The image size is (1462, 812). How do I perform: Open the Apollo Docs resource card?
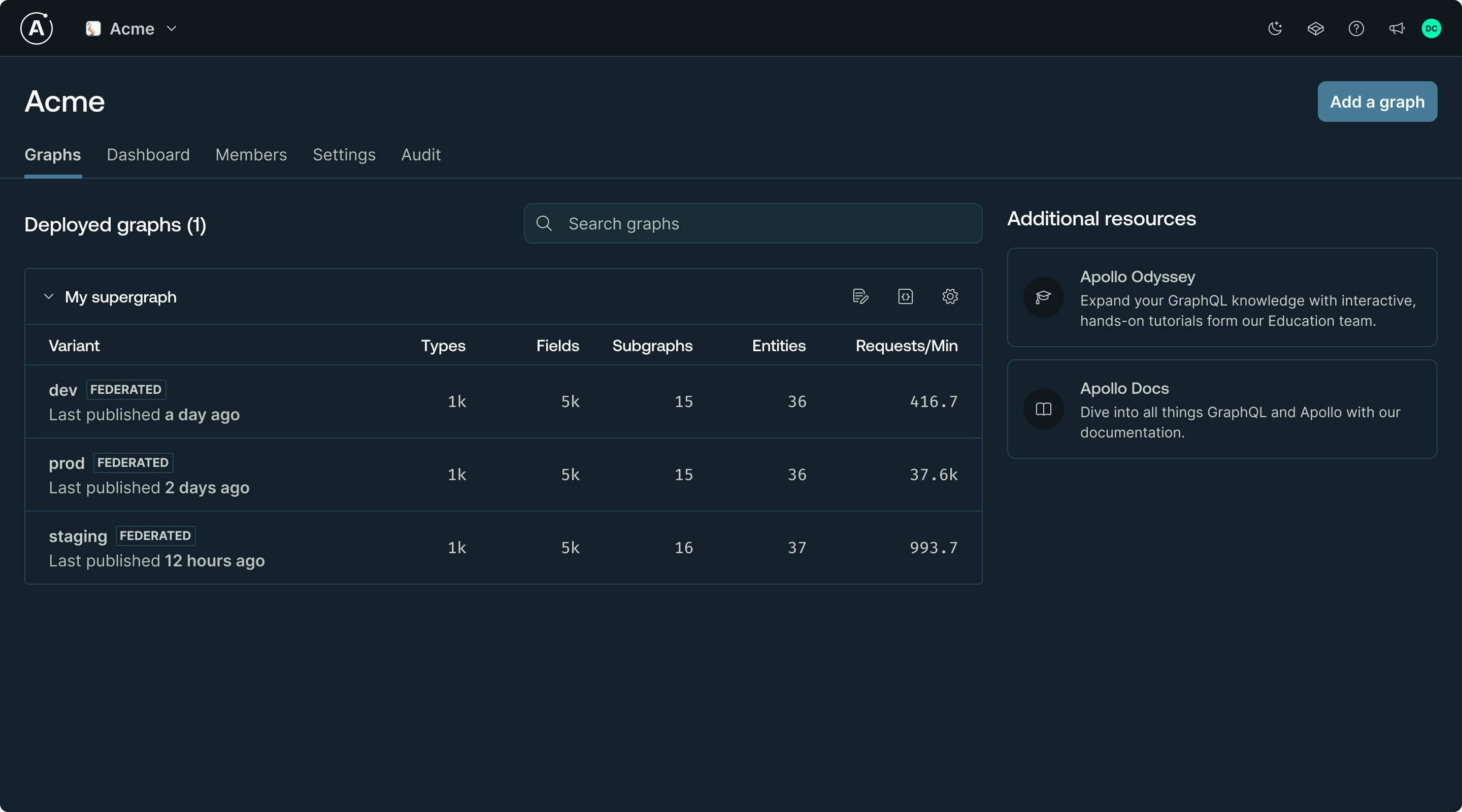pyautogui.click(x=1221, y=409)
